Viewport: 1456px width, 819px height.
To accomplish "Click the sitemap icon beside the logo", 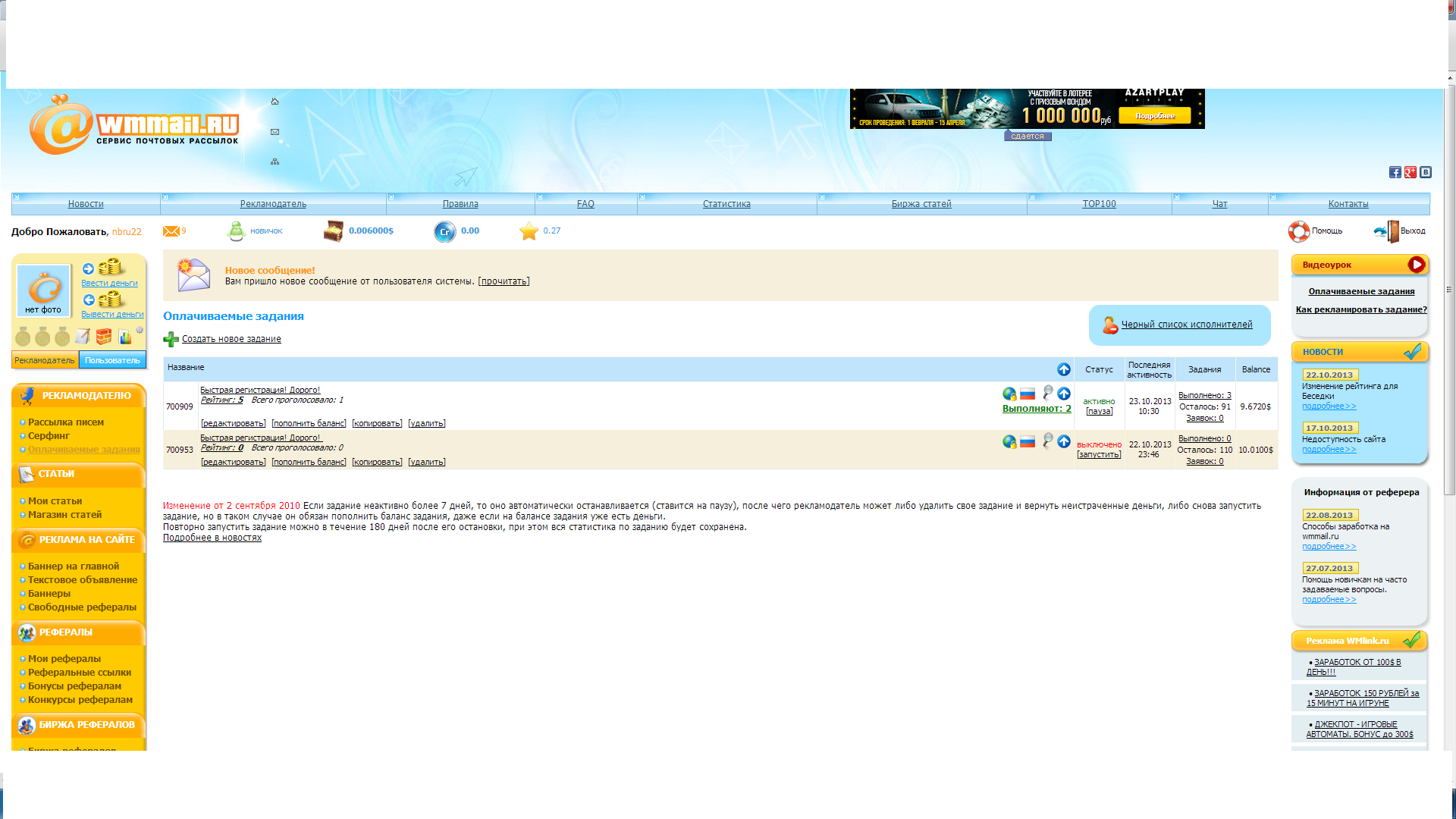I will click(275, 162).
